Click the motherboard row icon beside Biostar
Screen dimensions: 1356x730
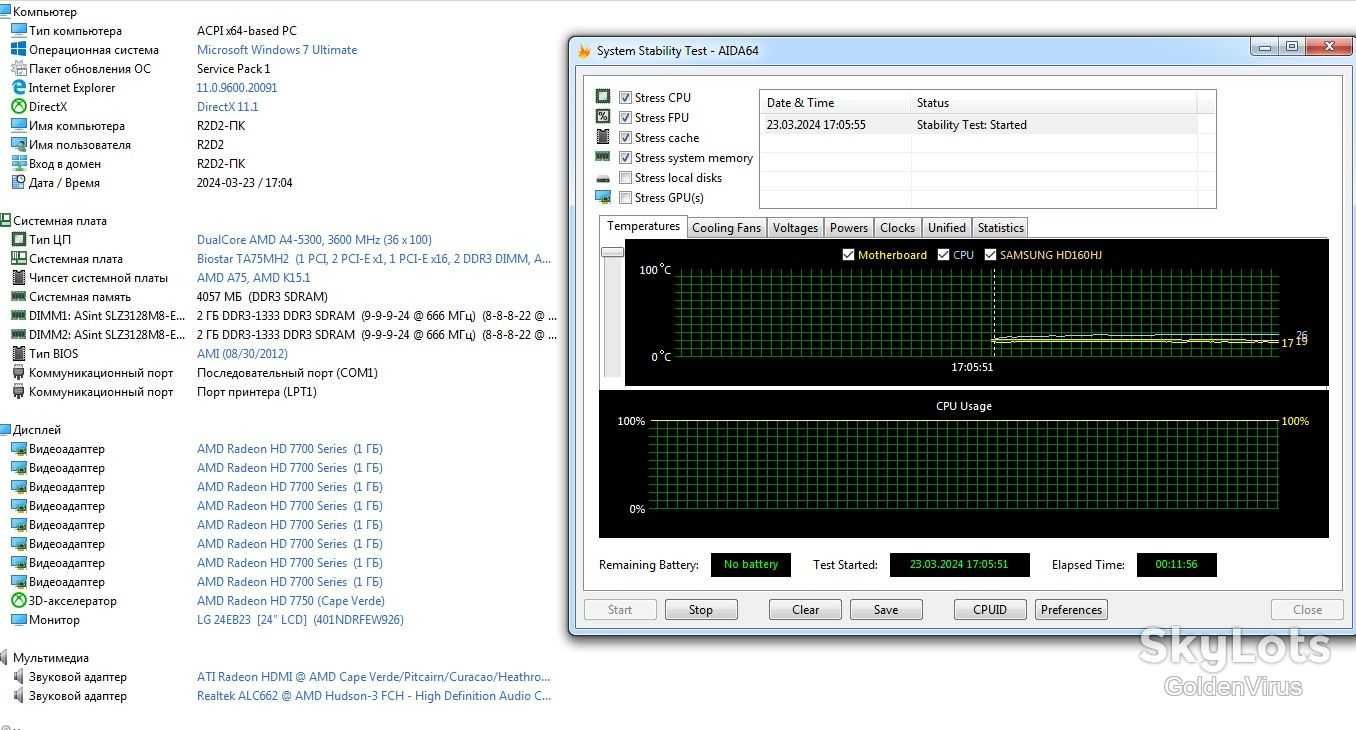tap(18, 259)
